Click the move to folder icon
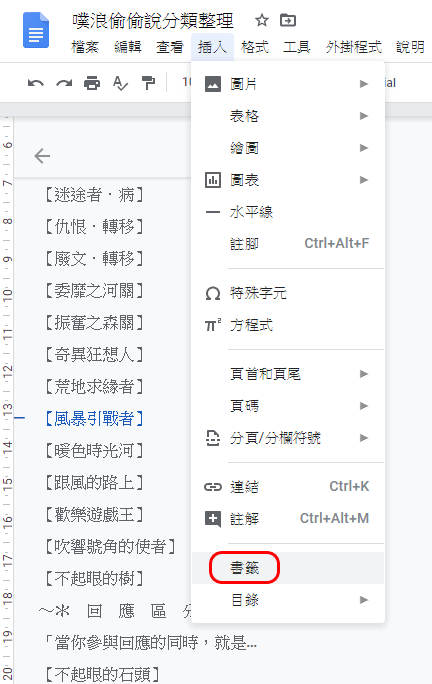 click(288, 20)
